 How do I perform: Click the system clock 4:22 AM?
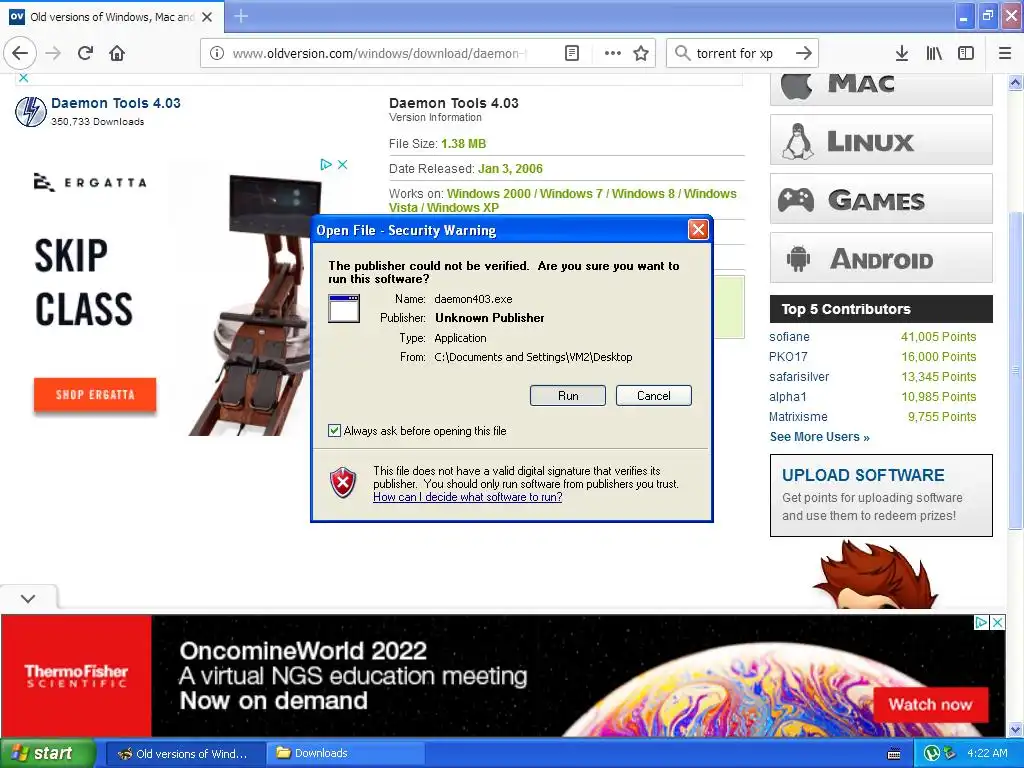point(987,754)
